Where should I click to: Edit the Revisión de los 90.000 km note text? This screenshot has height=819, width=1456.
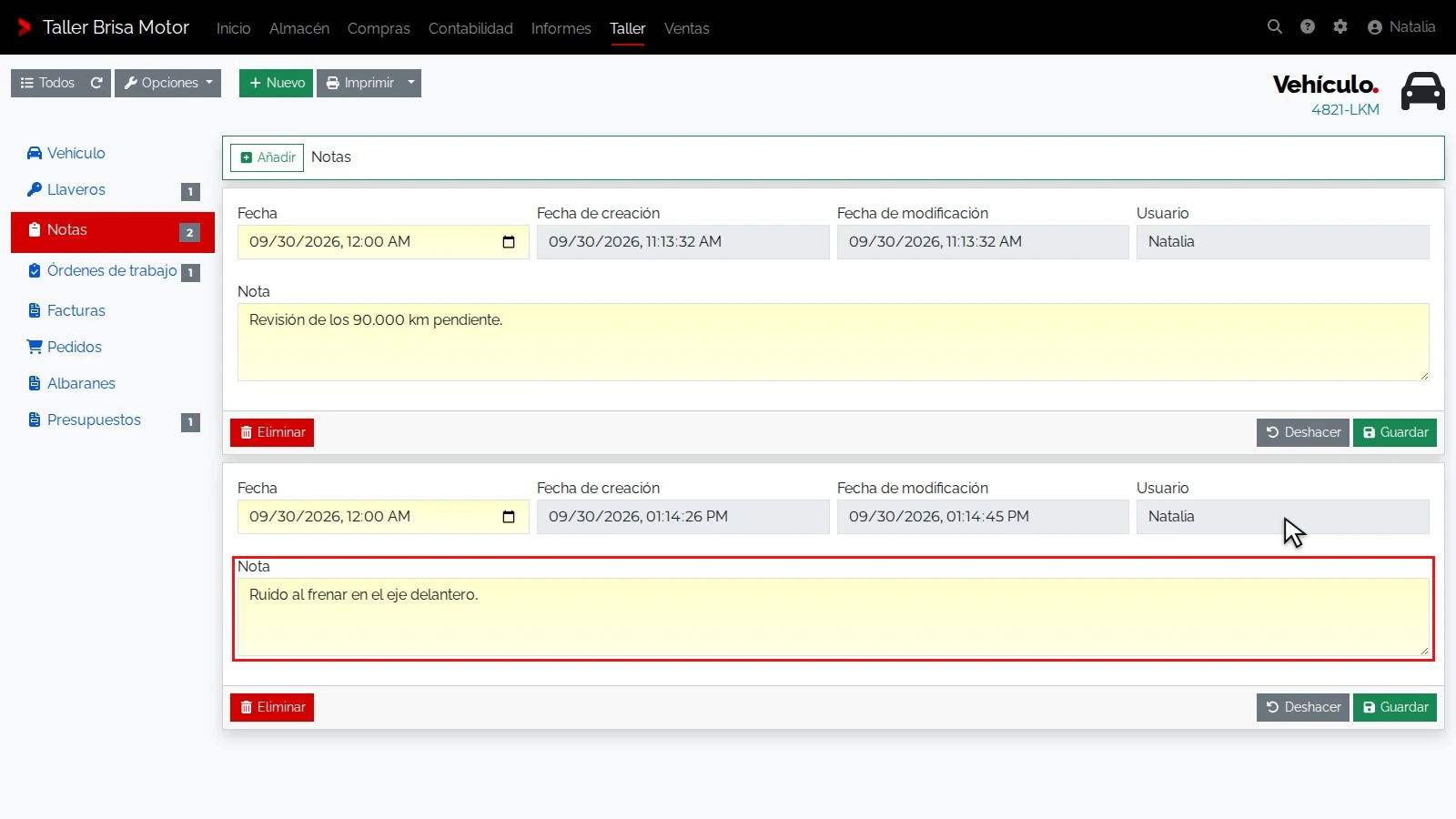coord(834,342)
